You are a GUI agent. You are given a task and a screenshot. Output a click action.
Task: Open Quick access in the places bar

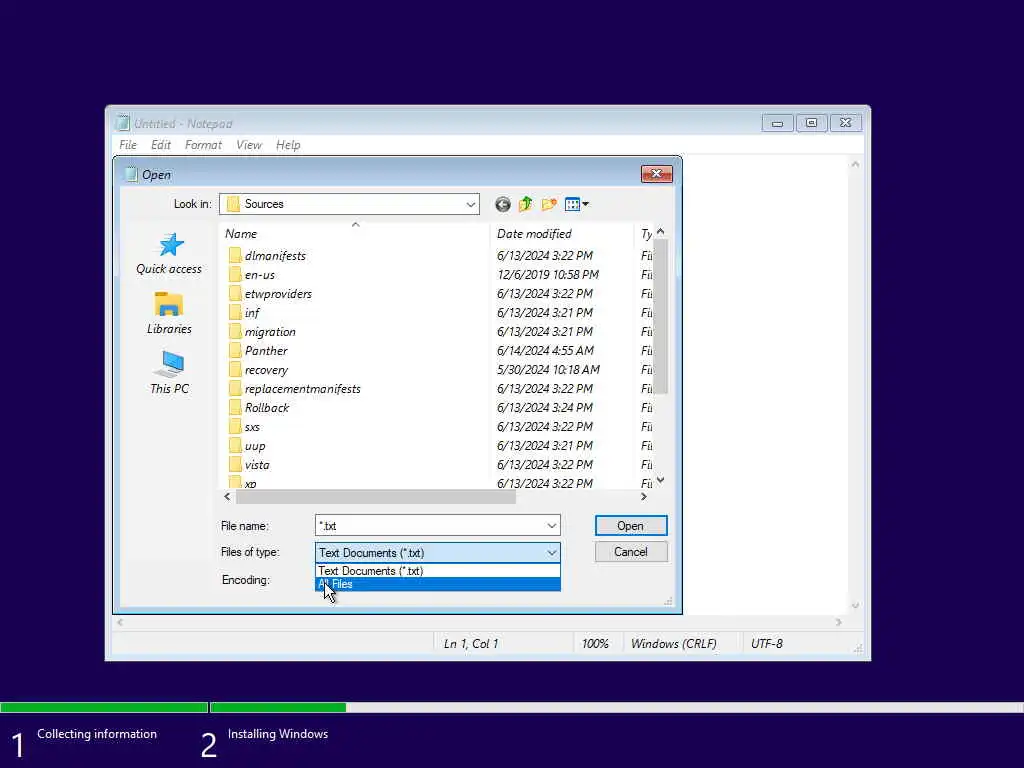(169, 253)
